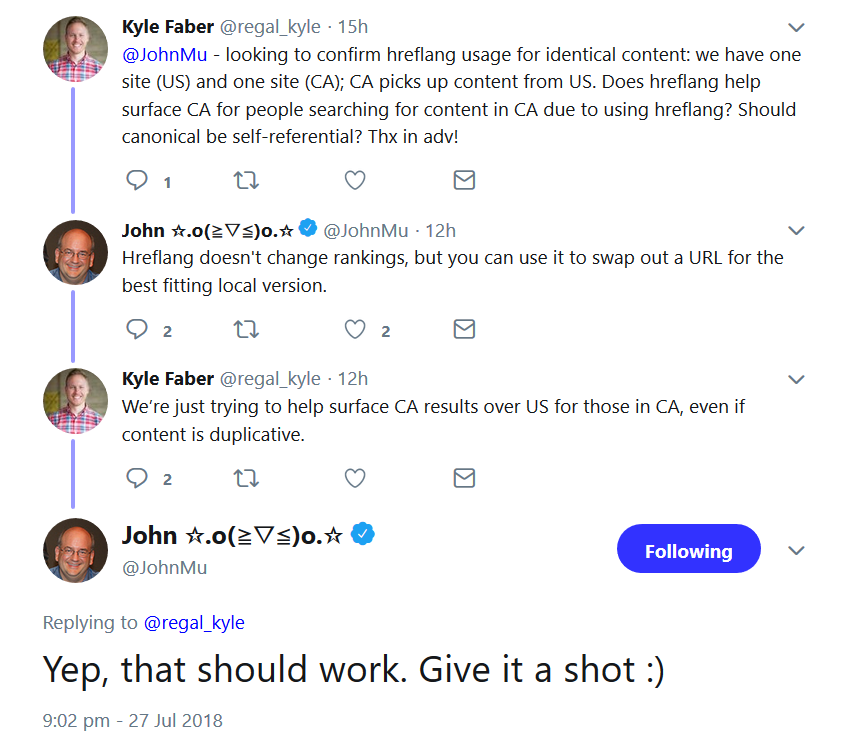
Task: Retweet John's 'Hreflang doesn't change rankings' tweet
Action: point(245,329)
